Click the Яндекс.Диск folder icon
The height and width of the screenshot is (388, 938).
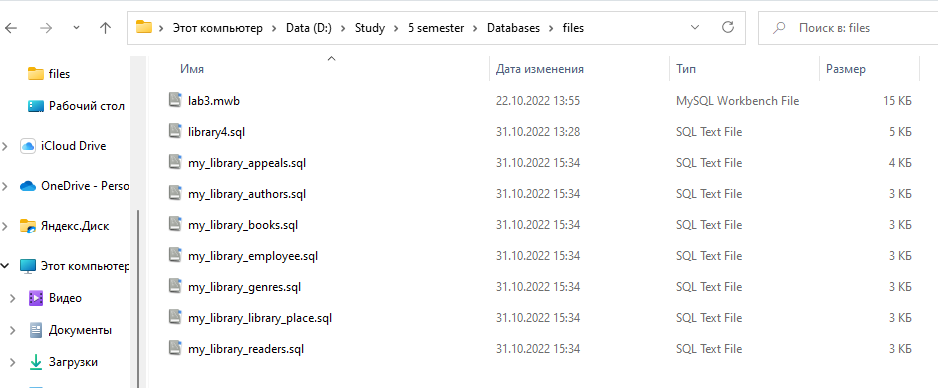(x=28, y=226)
